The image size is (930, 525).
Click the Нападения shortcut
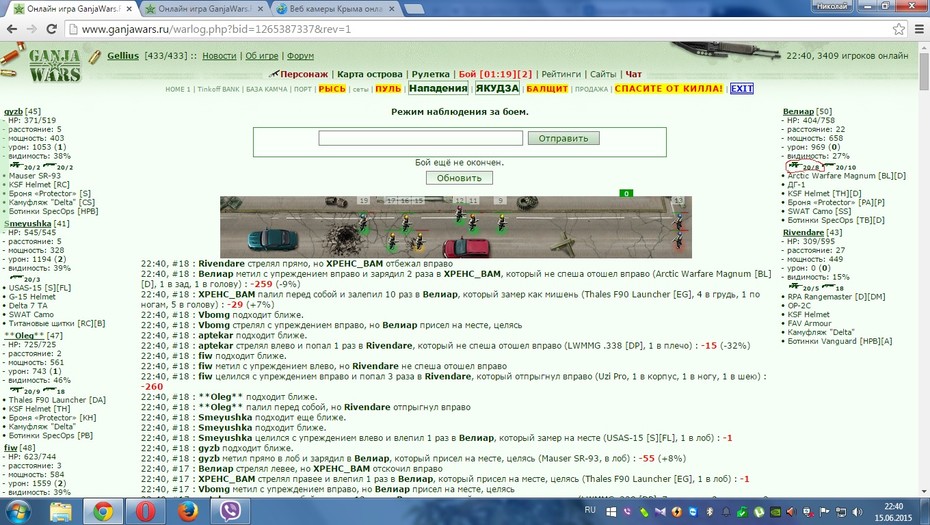438,88
